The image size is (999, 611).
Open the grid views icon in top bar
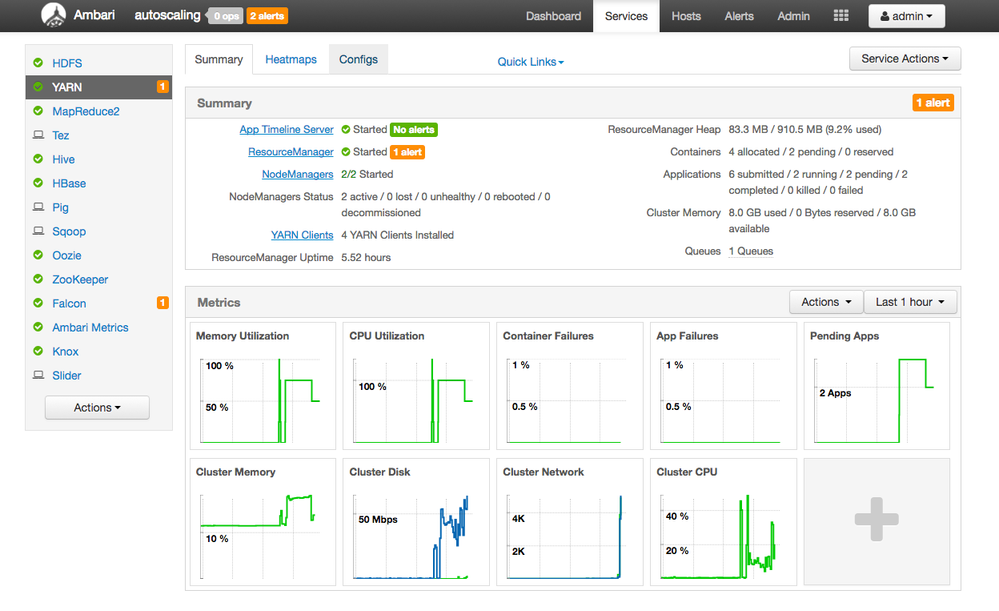click(841, 16)
